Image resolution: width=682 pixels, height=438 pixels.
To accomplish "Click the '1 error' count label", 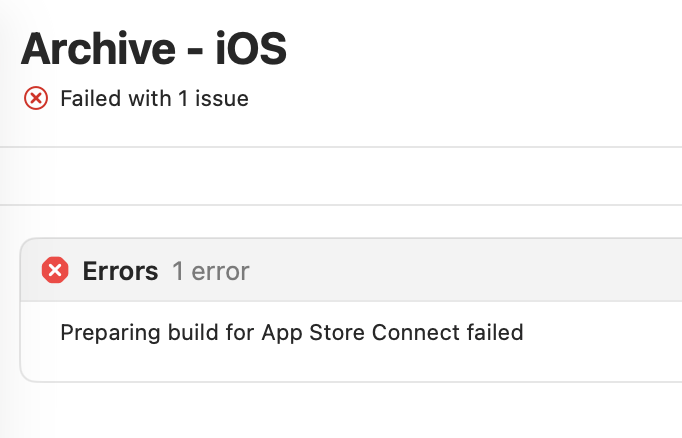I will coord(210,271).
